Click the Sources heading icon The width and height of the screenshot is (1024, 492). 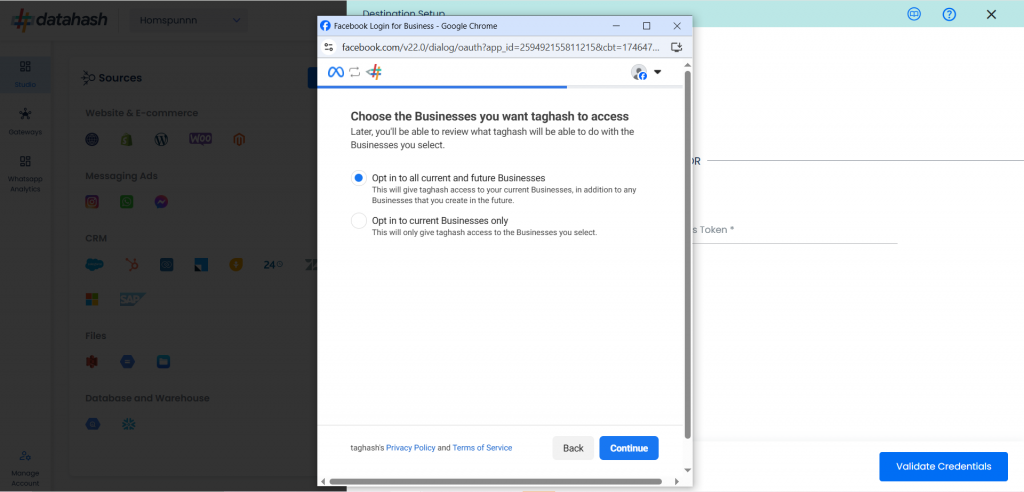(89, 78)
